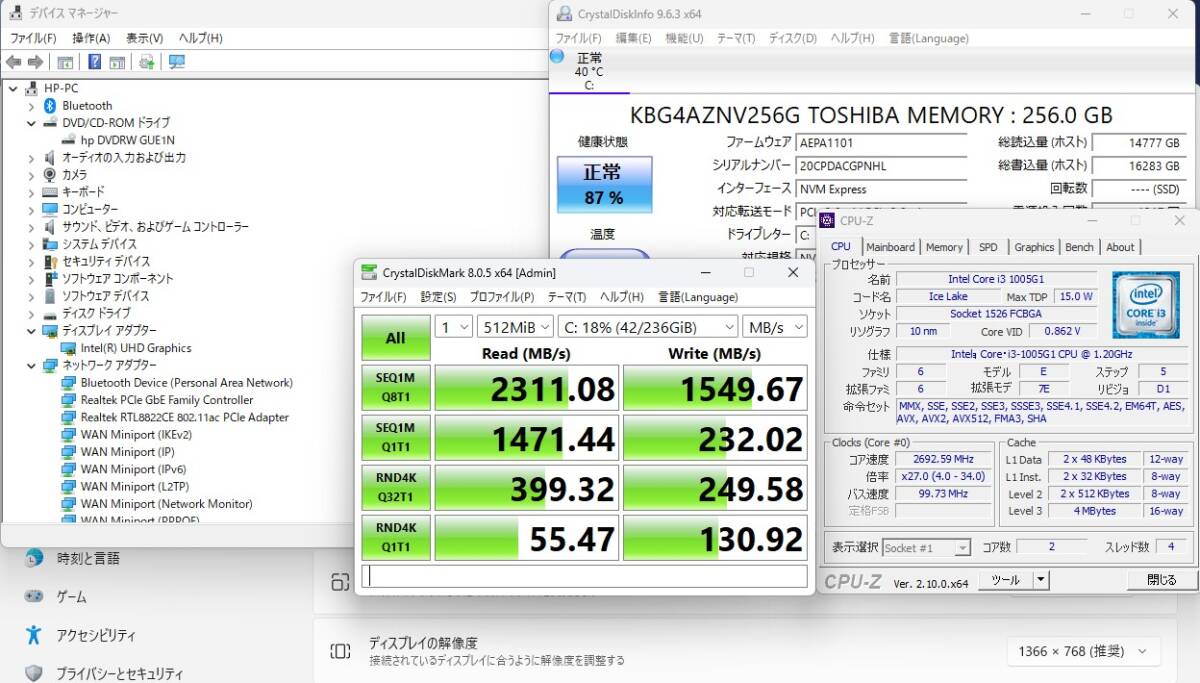
Task: Open the 512MiB test size dropdown
Action: [514, 327]
